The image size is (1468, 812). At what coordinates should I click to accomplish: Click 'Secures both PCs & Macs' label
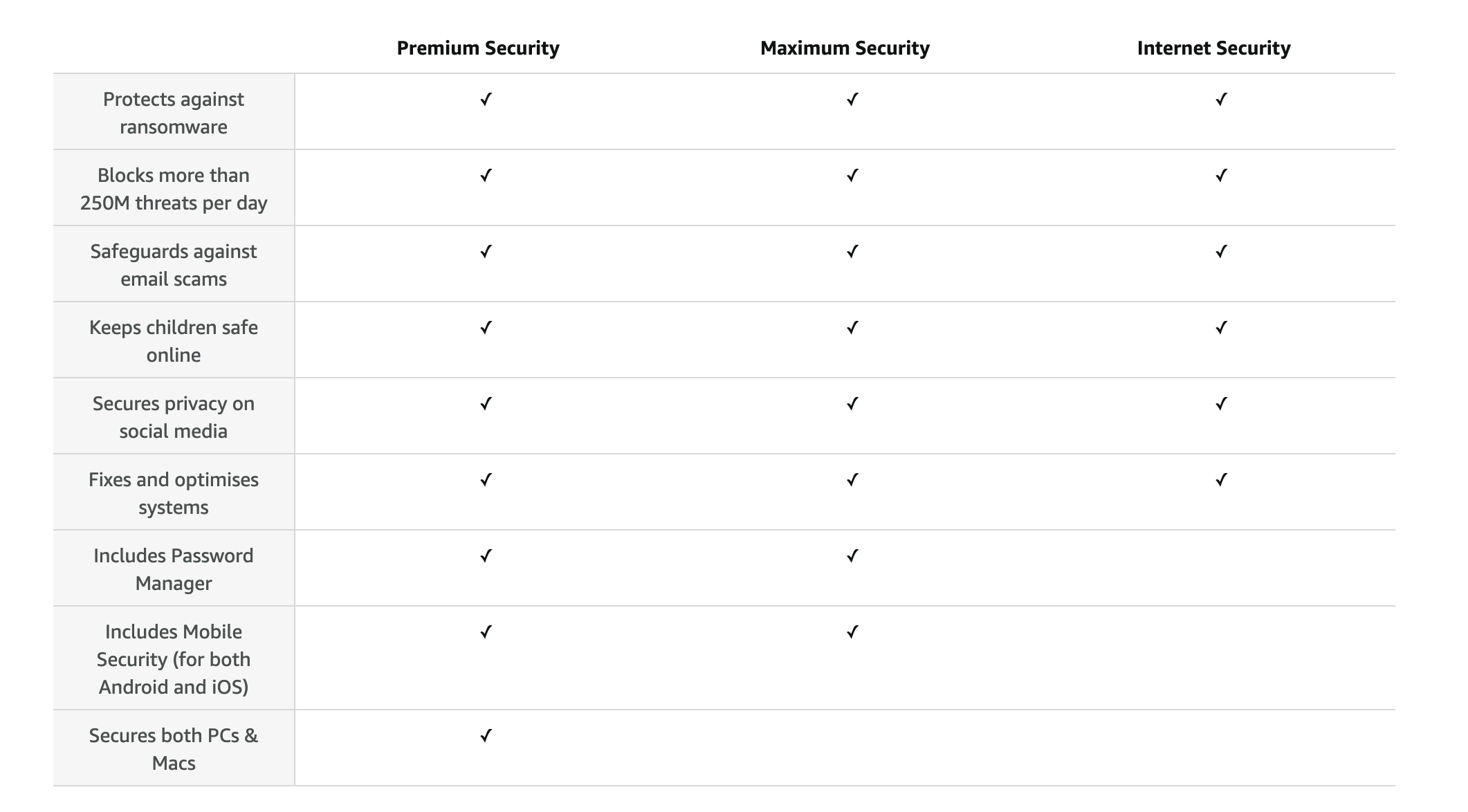click(174, 749)
